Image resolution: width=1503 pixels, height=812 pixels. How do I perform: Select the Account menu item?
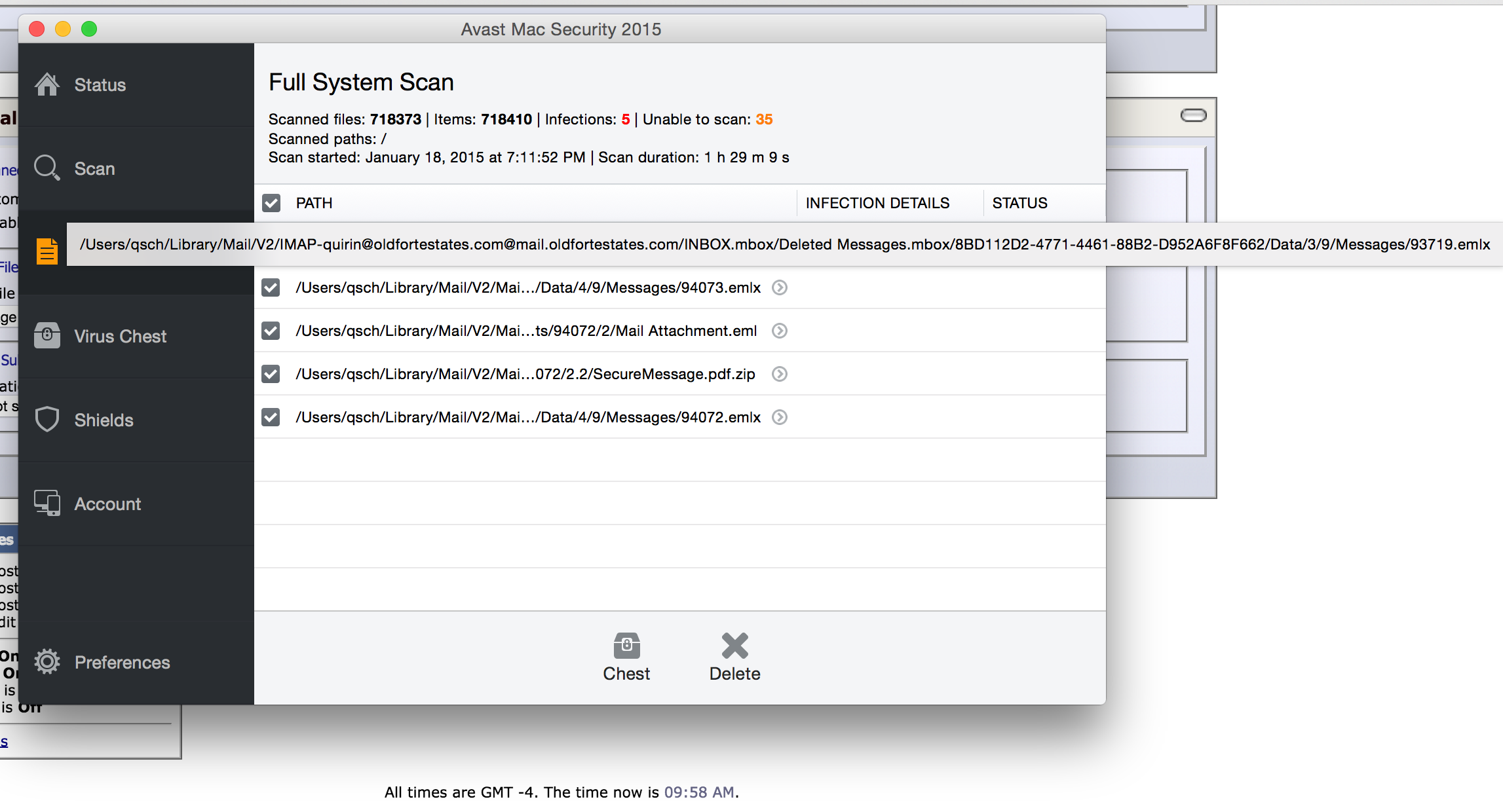tap(107, 504)
